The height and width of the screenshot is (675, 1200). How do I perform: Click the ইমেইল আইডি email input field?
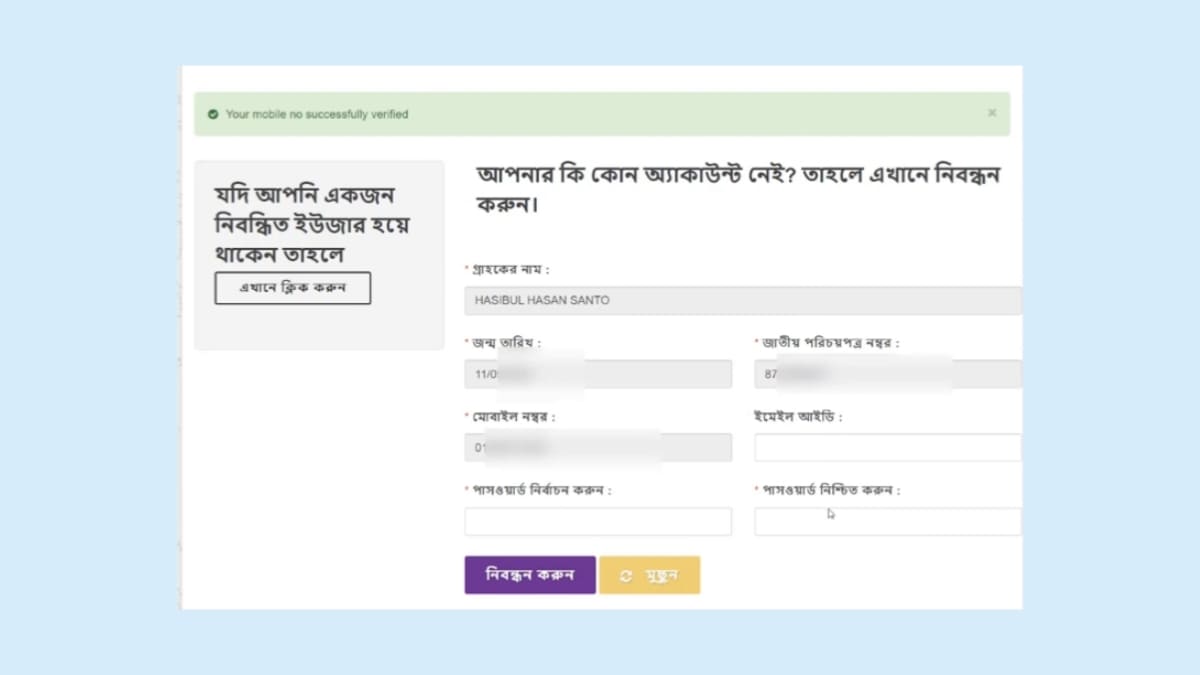(886, 447)
